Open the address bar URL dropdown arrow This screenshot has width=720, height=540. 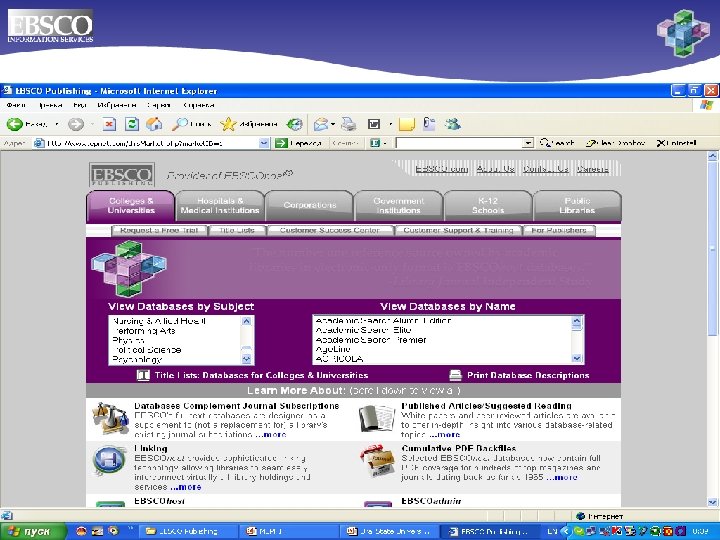pyautogui.click(x=264, y=143)
